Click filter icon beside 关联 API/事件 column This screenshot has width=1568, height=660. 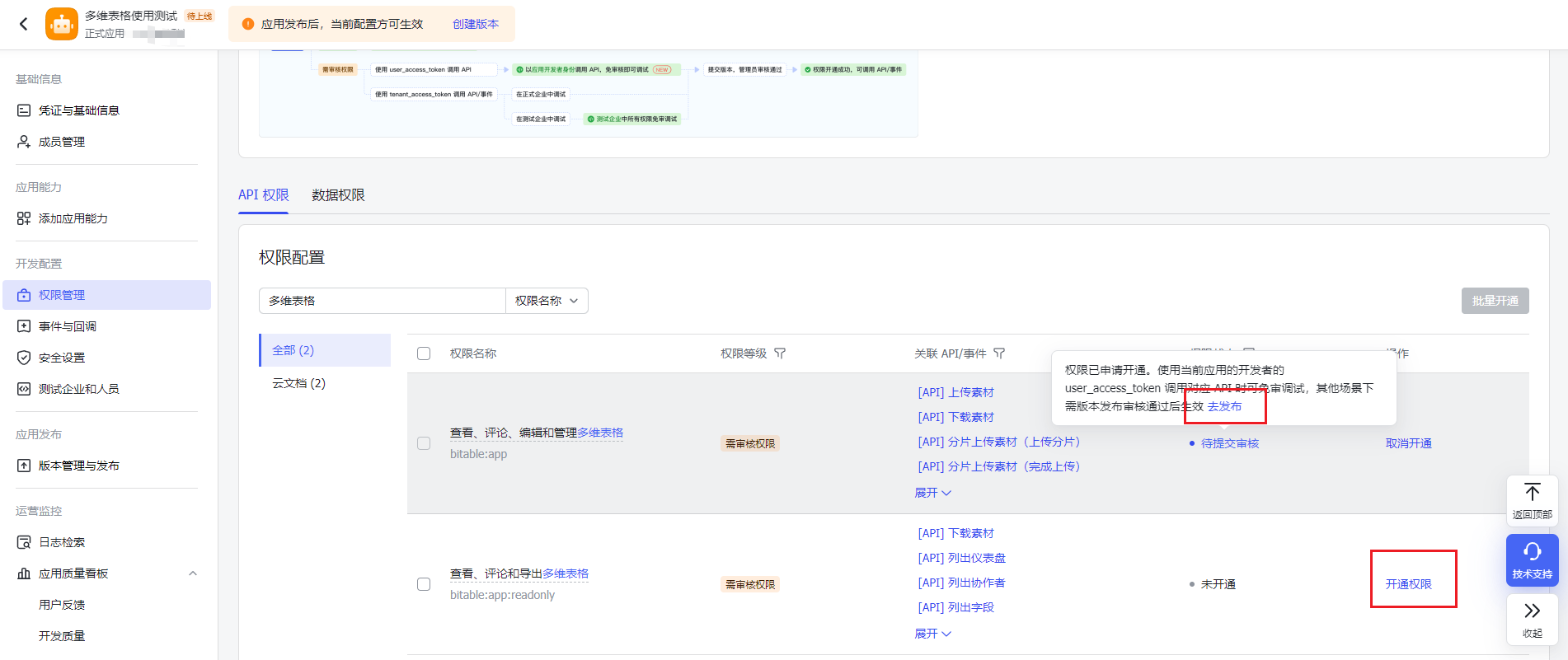pyautogui.click(x=999, y=353)
